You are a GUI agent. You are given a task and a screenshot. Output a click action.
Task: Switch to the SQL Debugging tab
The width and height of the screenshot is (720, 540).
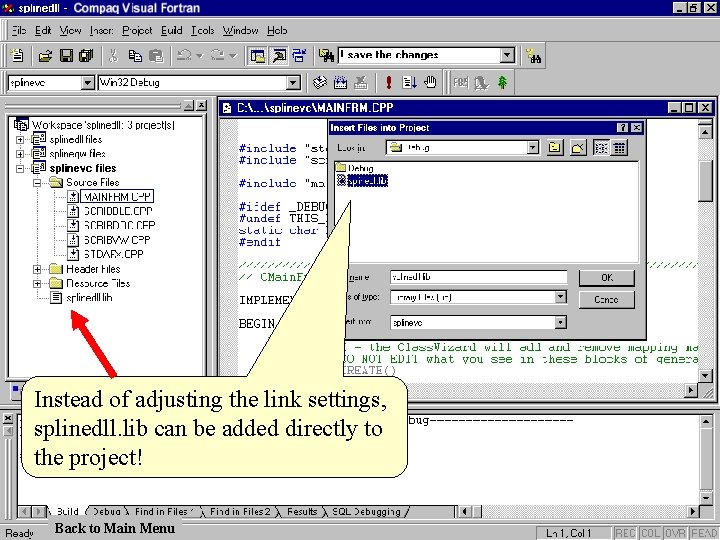366,512
